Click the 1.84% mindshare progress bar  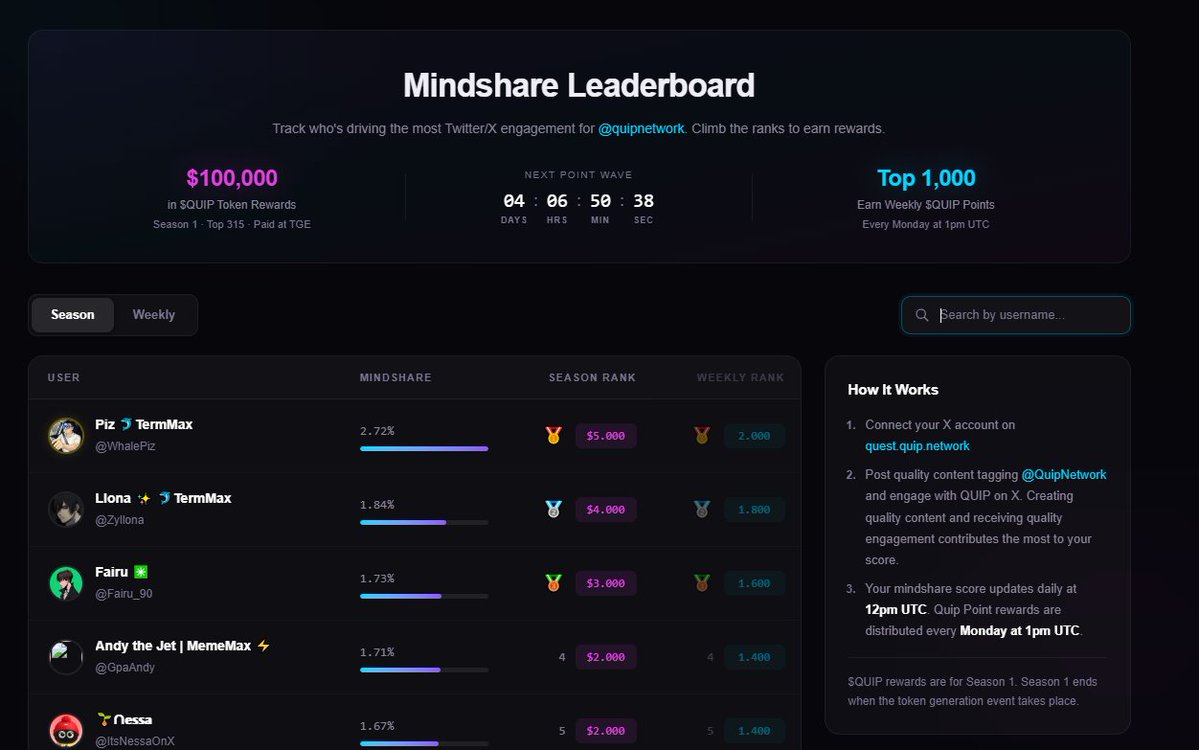click(x=424, y=522)
